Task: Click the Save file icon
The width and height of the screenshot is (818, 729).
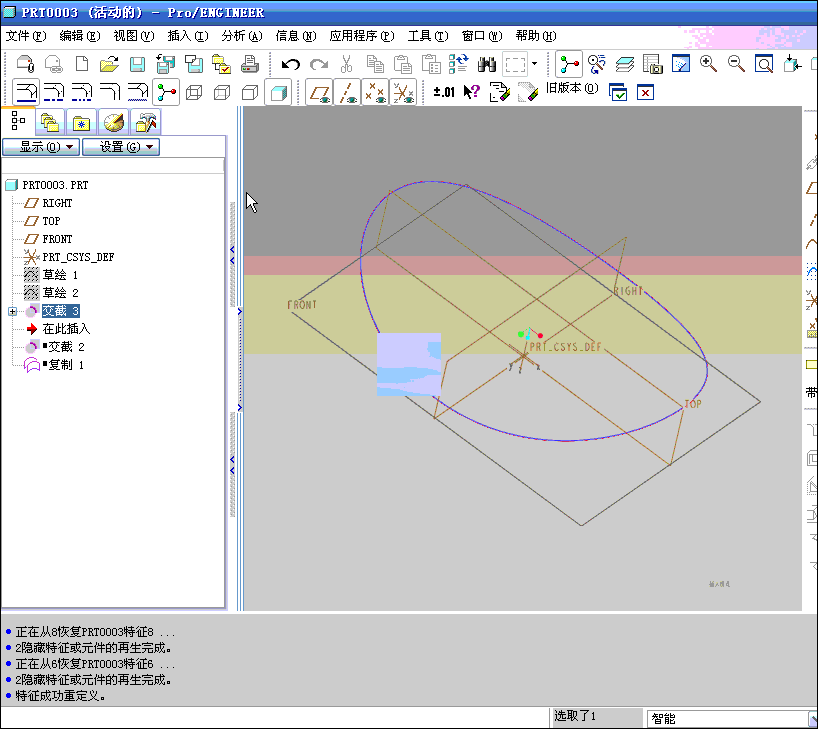Action: pos(138,65)
